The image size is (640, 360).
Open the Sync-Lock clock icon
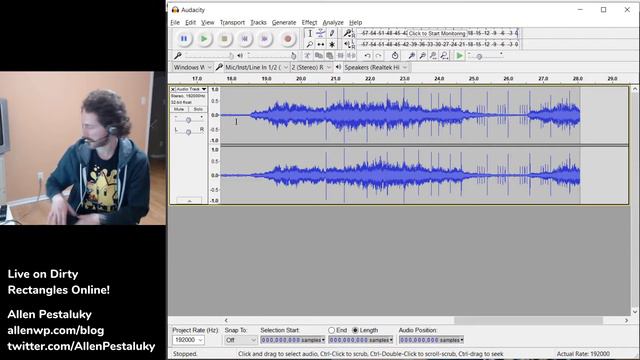click(x=395, y=56)
